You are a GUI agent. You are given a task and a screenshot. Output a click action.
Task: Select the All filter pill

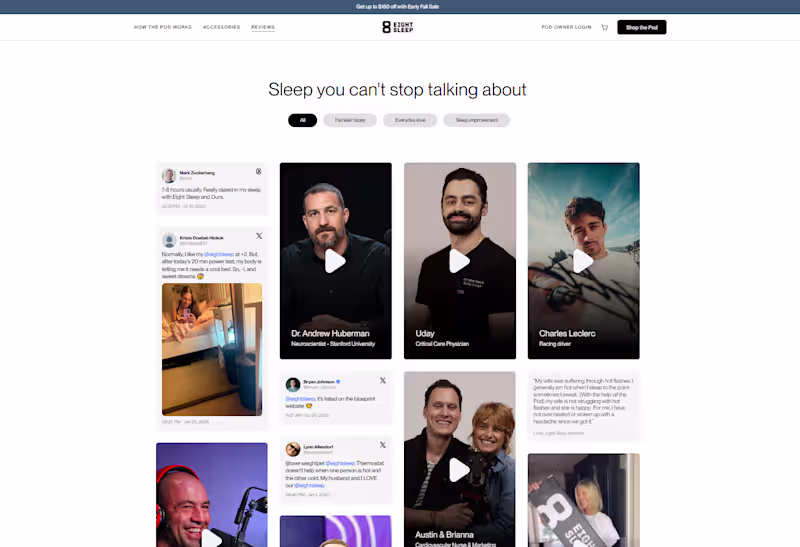click(x=303, y=120)
